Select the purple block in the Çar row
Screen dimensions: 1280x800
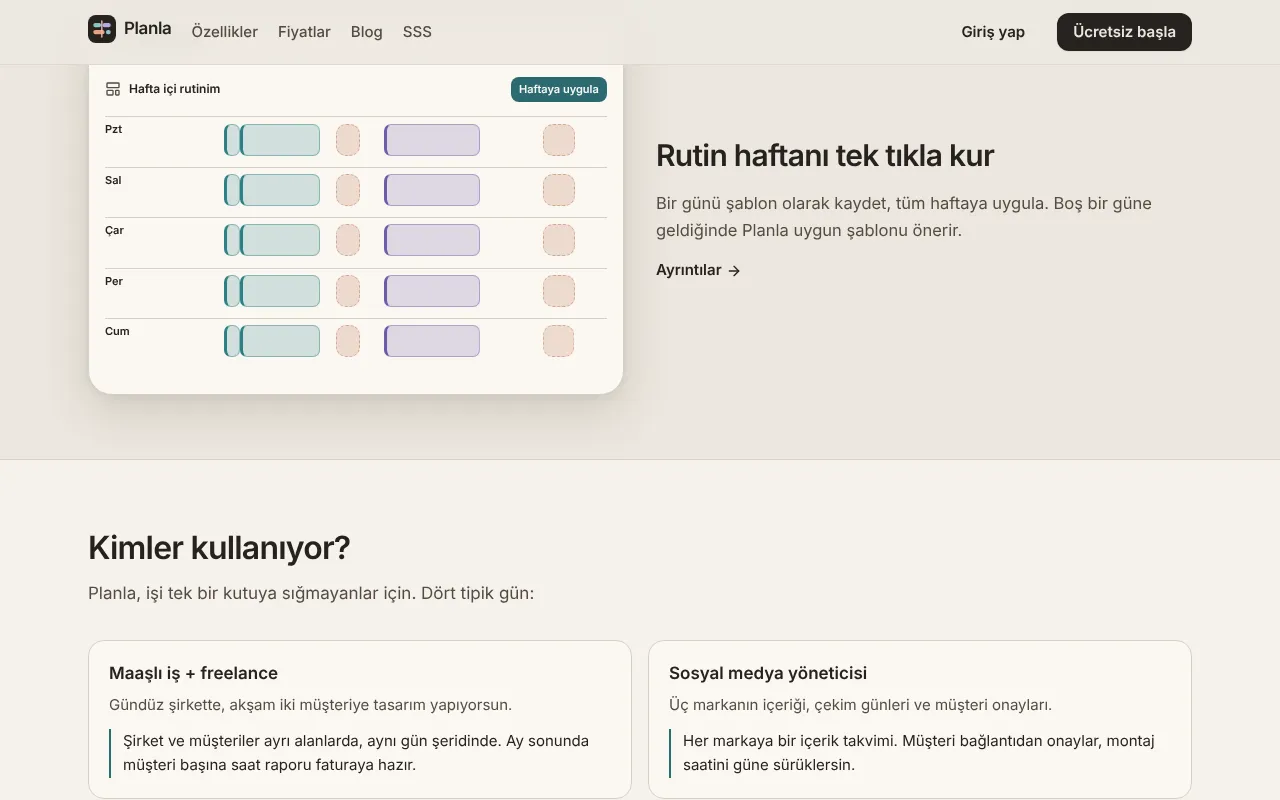click(432, 240)
